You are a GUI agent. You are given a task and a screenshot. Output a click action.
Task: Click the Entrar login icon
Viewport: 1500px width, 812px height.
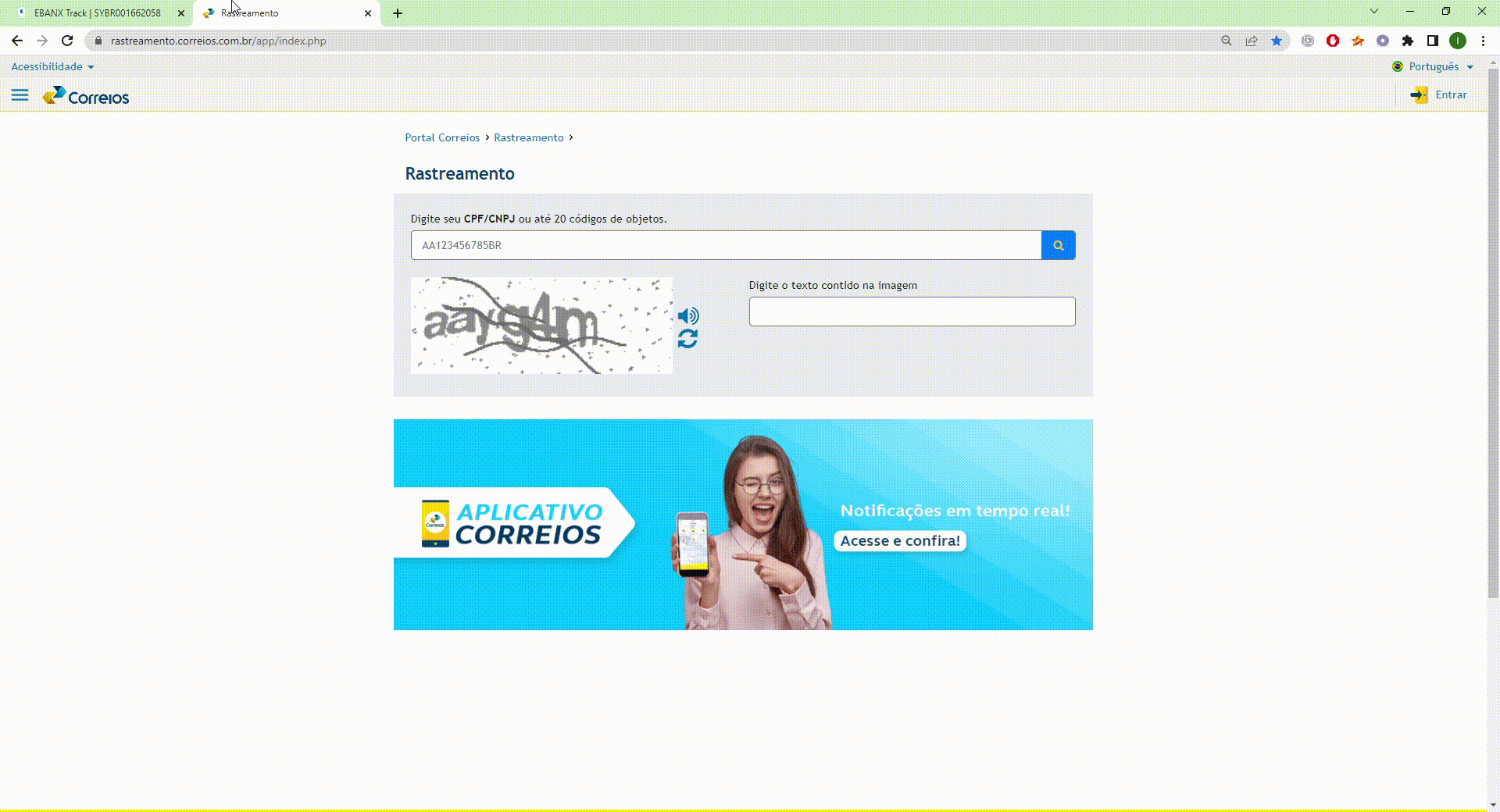1419,95
